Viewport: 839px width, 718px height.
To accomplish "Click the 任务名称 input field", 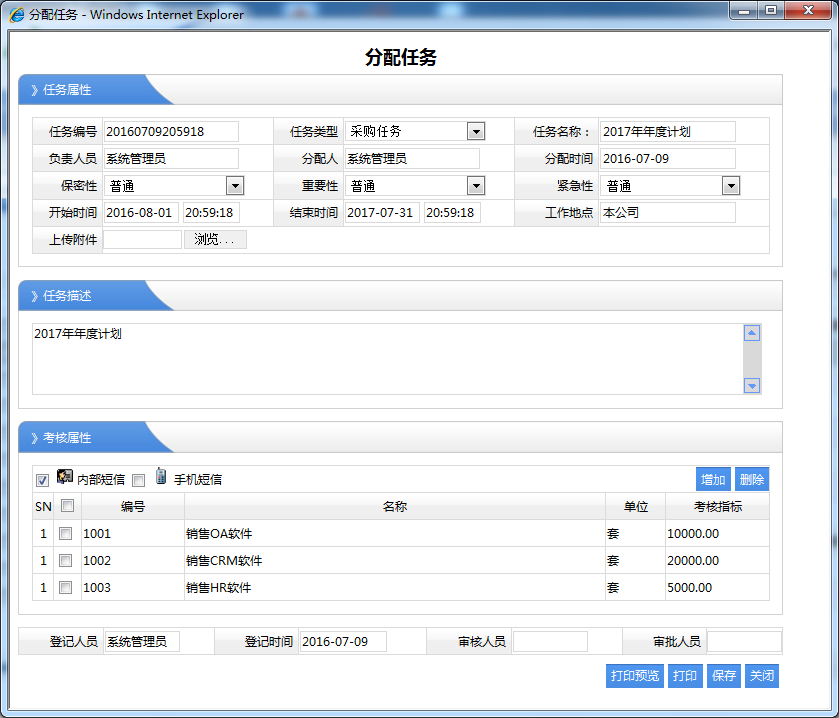I will tap(667, 132).
